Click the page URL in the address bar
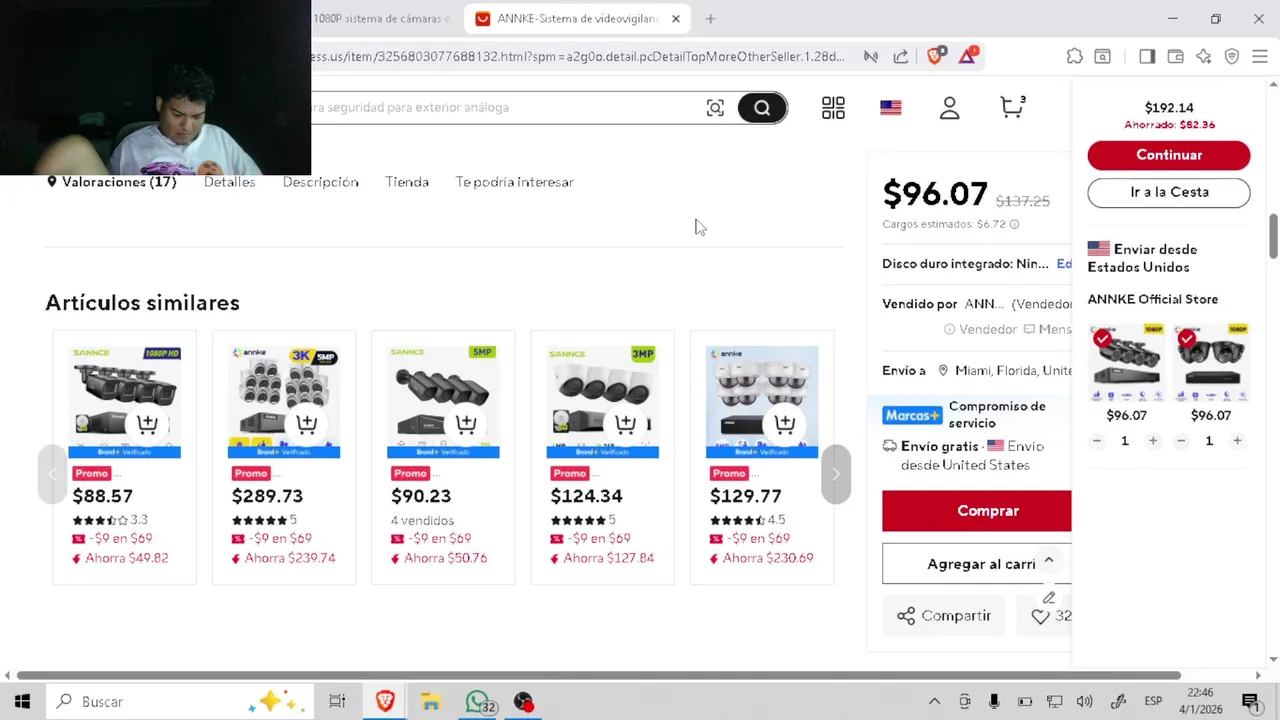This screenshot has height=720, width=1280. [578, 57]
